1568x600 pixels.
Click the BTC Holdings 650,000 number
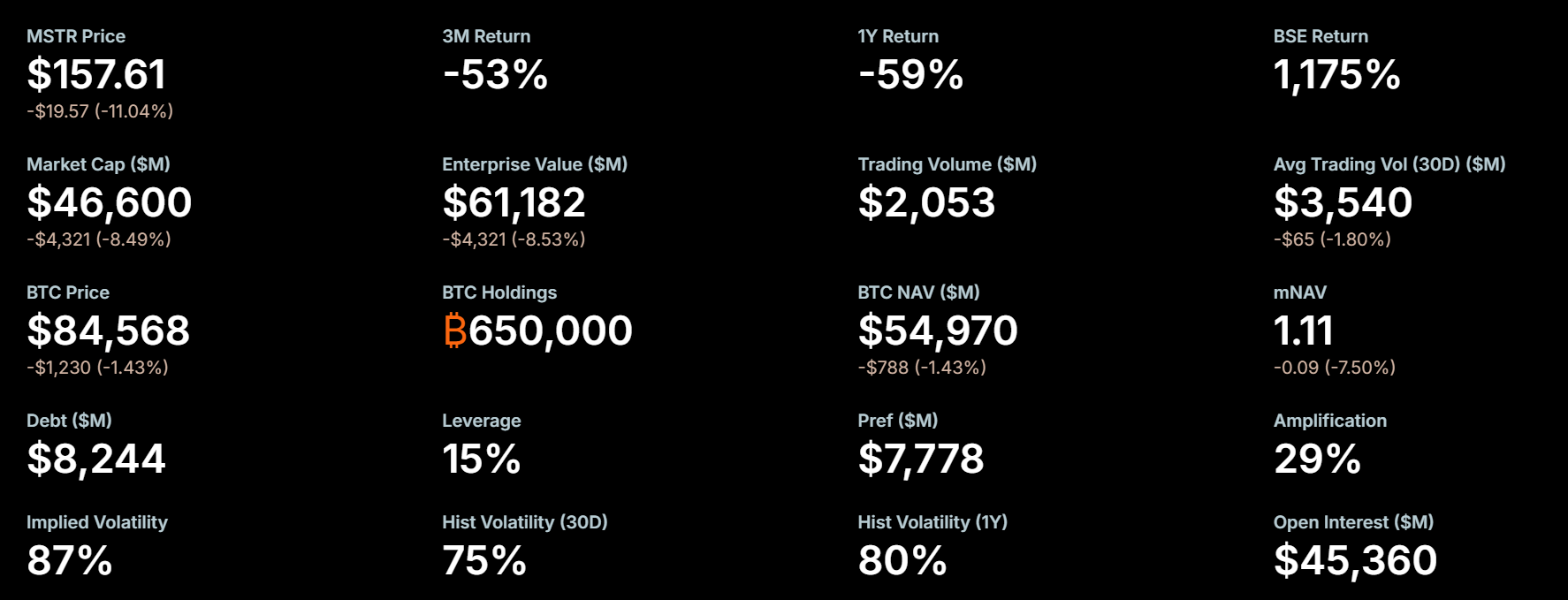pyautogui.click(x=551, y=330)
